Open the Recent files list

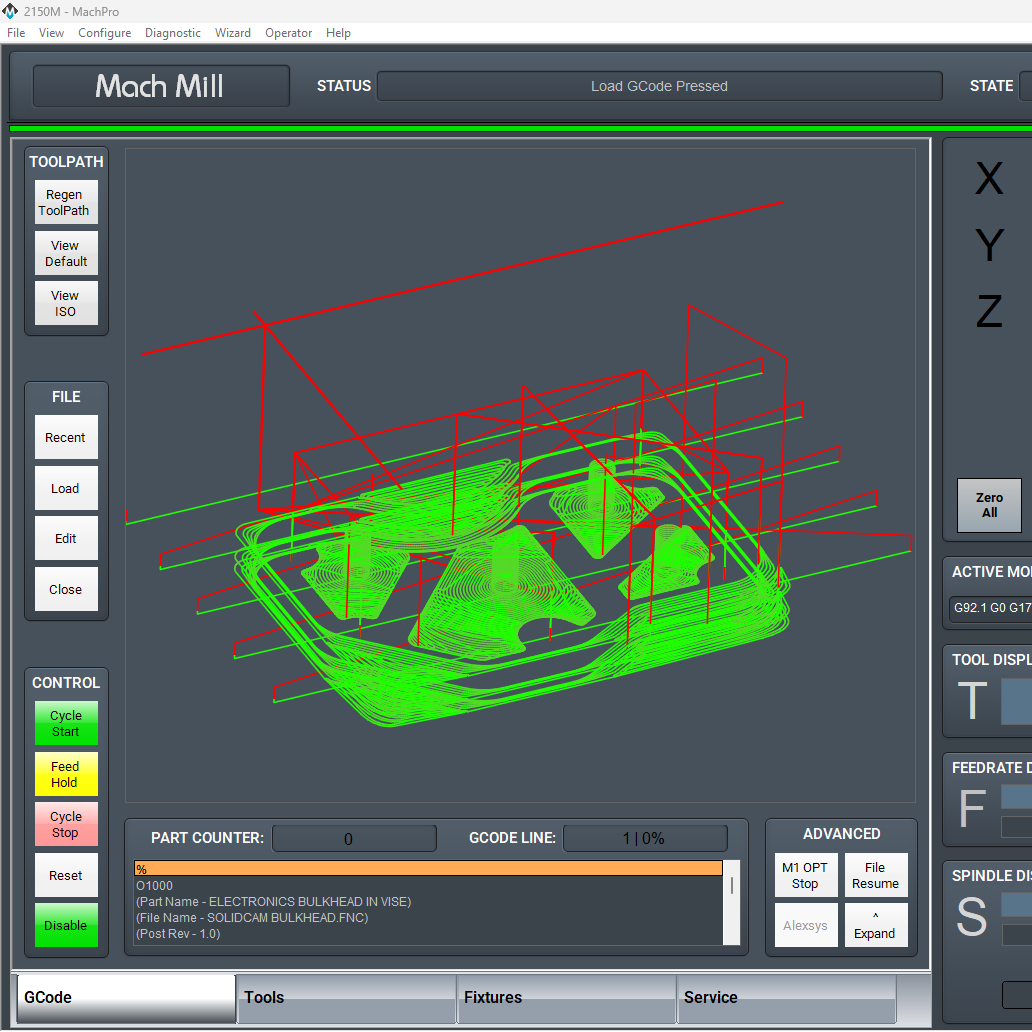click(66, 437)
